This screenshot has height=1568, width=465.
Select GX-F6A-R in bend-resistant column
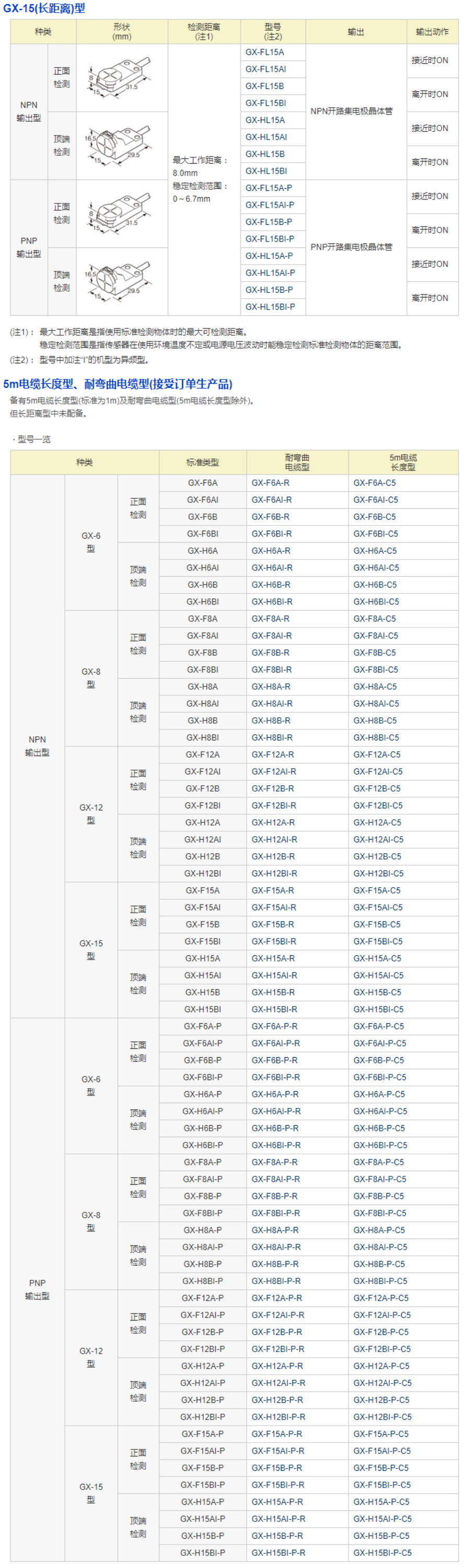pos(271,483)
